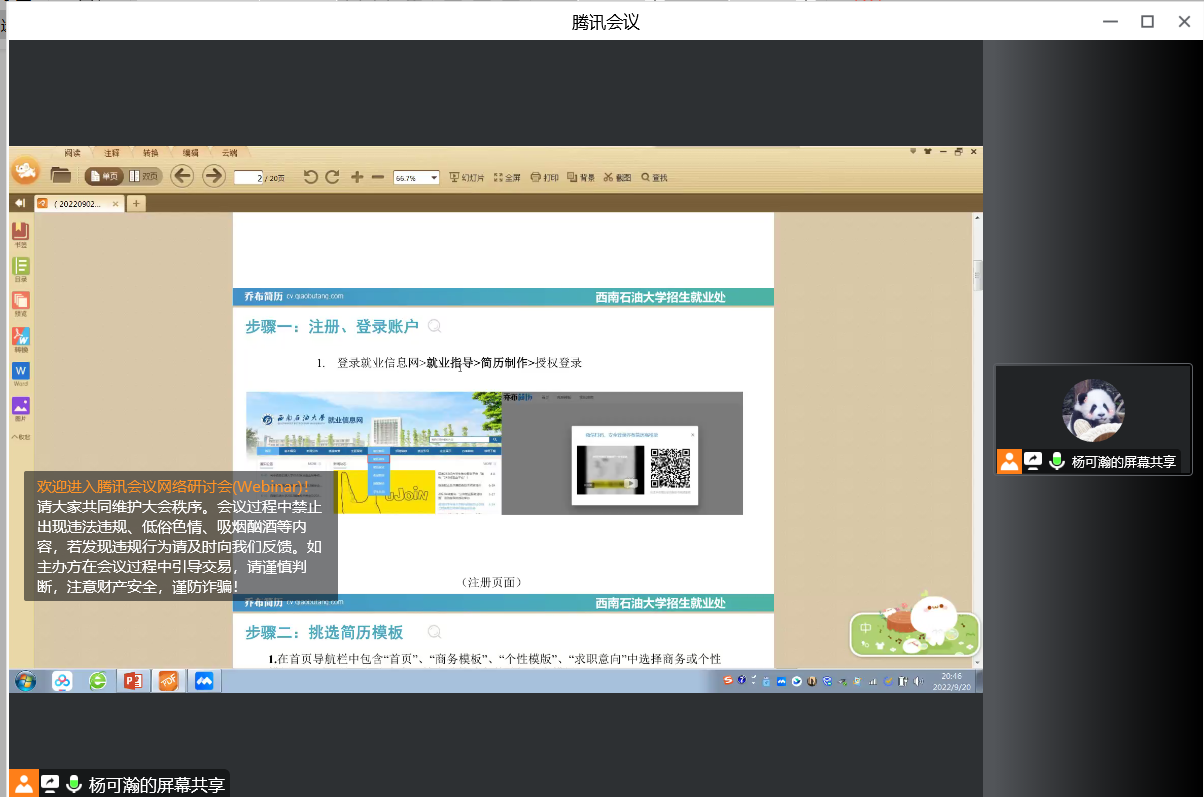
Task: Click the Print (打印) button
Action: (544, 177)
